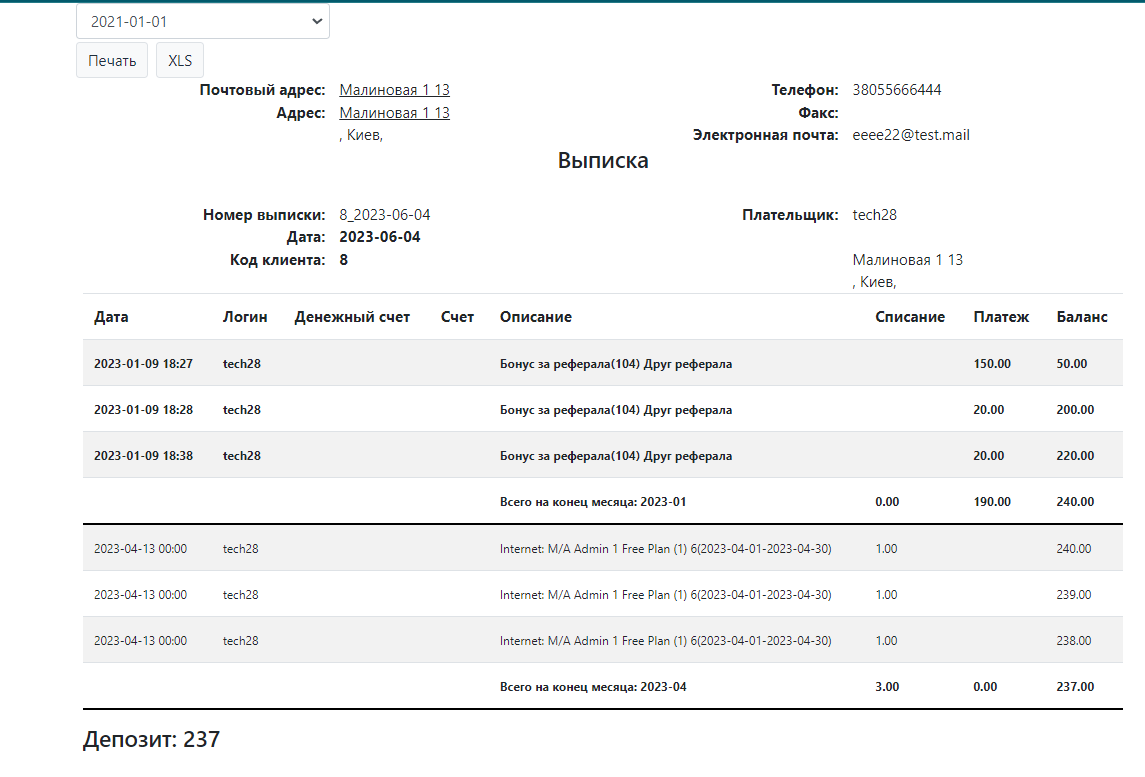
Task: Click the email eeee22@test.mail
Action: click(911, 135)
